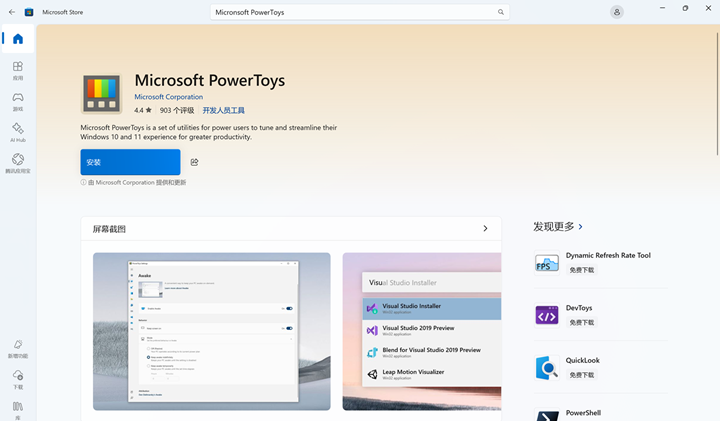This screenshot has height=421, width=720.
Task: Click the DevToys title
Action: pyautogui.click(x=579, y=308)
